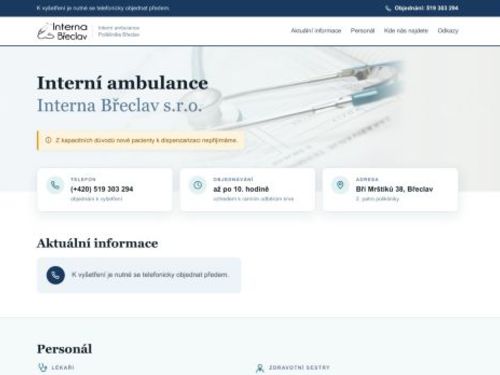Viewport: 500px width, 375px height.
Task: Click the nurse icon beside Zdravotní sestry
Action: pyautogui.click(x=260, y=368)
